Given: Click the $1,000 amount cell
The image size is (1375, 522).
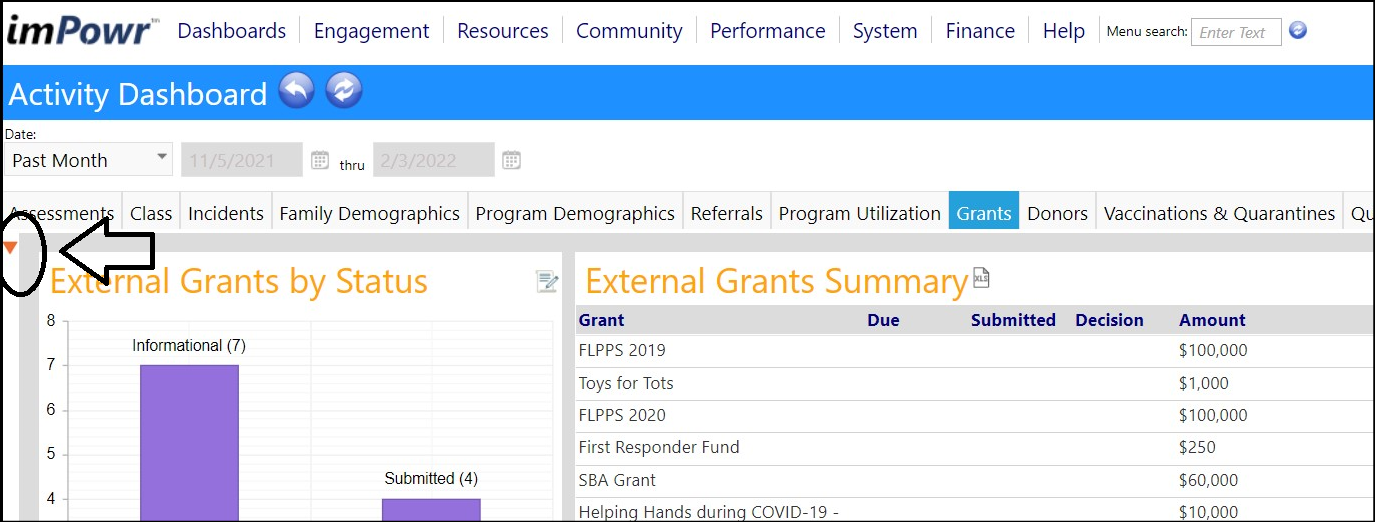Looking at the screenshot, I should 1204,383.
